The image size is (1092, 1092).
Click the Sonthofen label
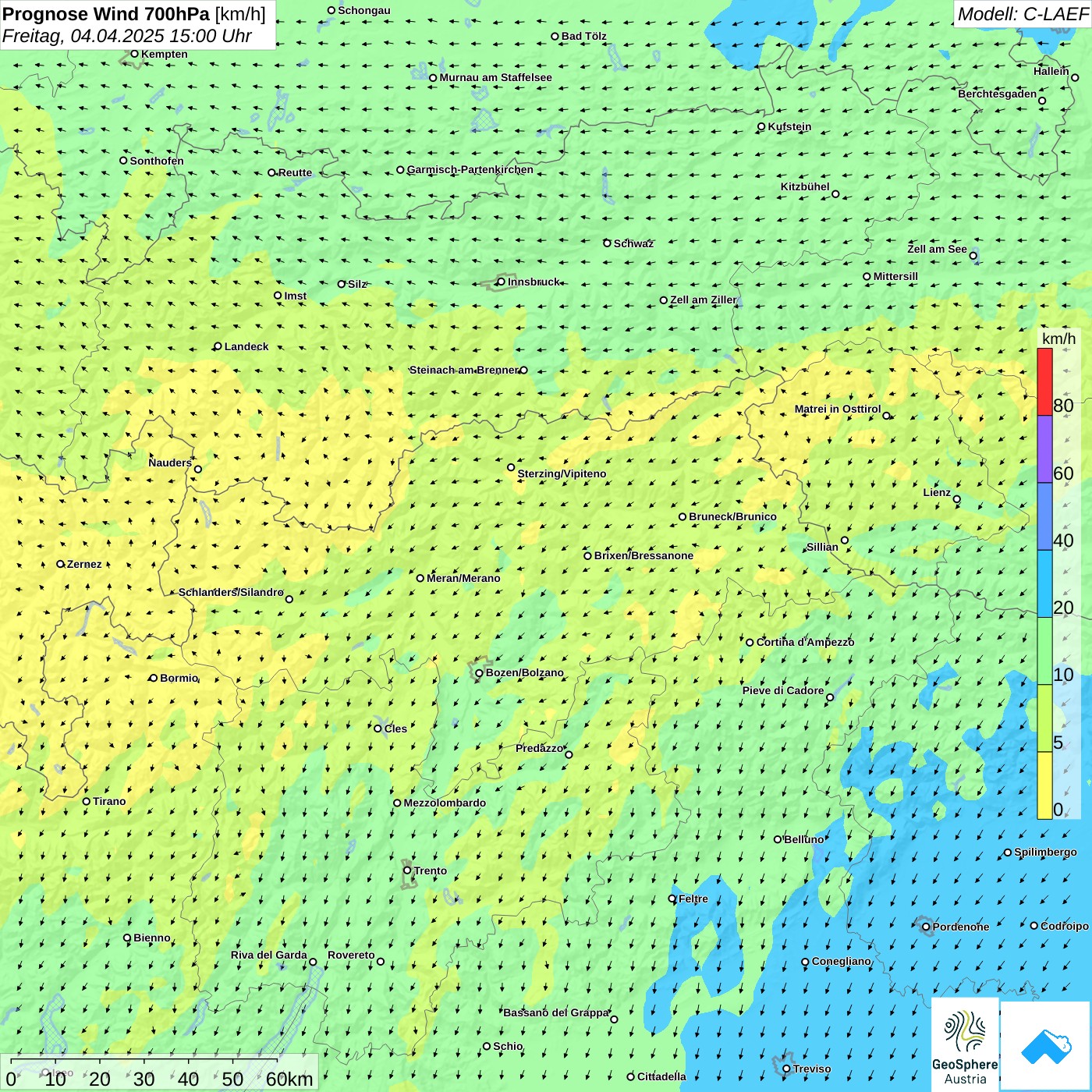(x=157, y=161)
